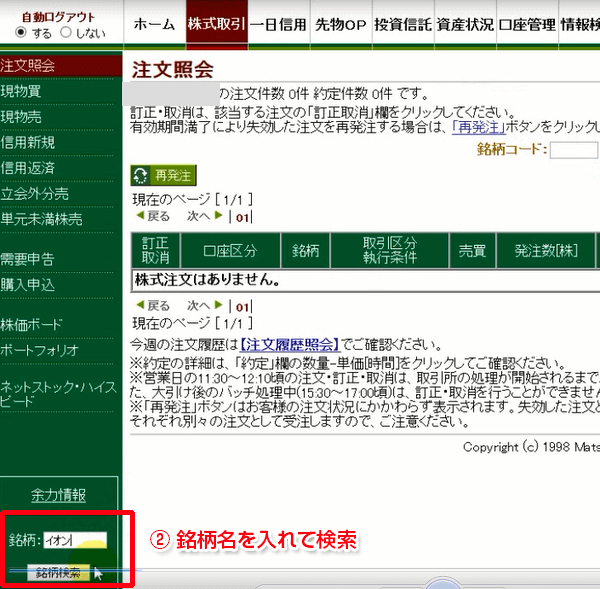The image size is (600, 589).
Task: Click the 余力情報 link
Action: click(59, 495)
